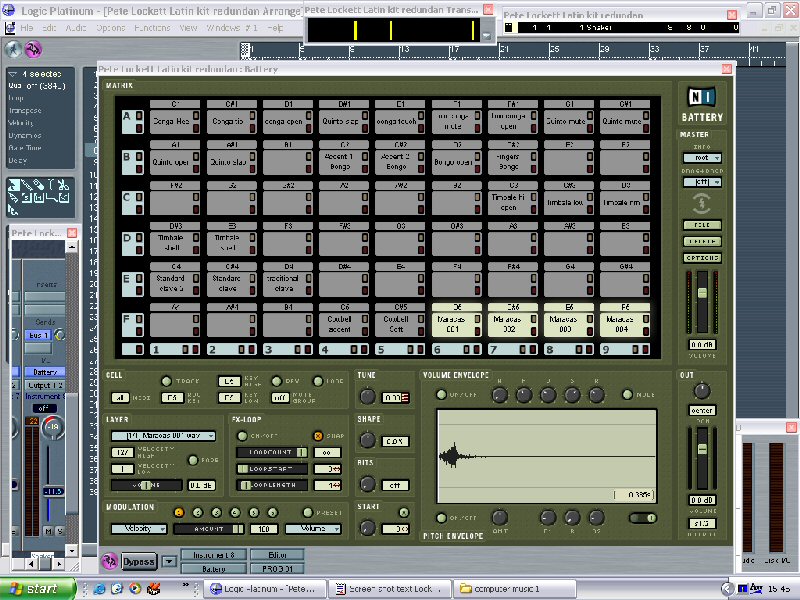Image resolution: width=800 pixels, height=600 pixels.
Task: Select the Mute tool in the toolbox
Action: (x=39, y=199)
